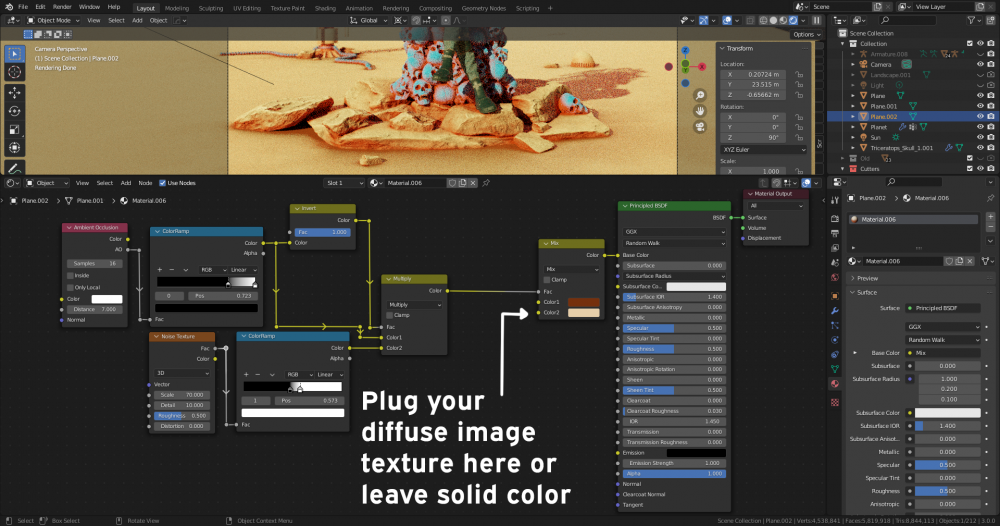The image size is (1000, 526).
Task: Toggle Clamp checkbox in Mix node
Action: coord(547,280)
